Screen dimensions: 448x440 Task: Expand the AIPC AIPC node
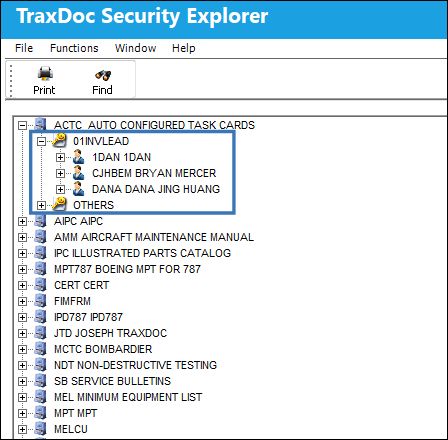22,221
